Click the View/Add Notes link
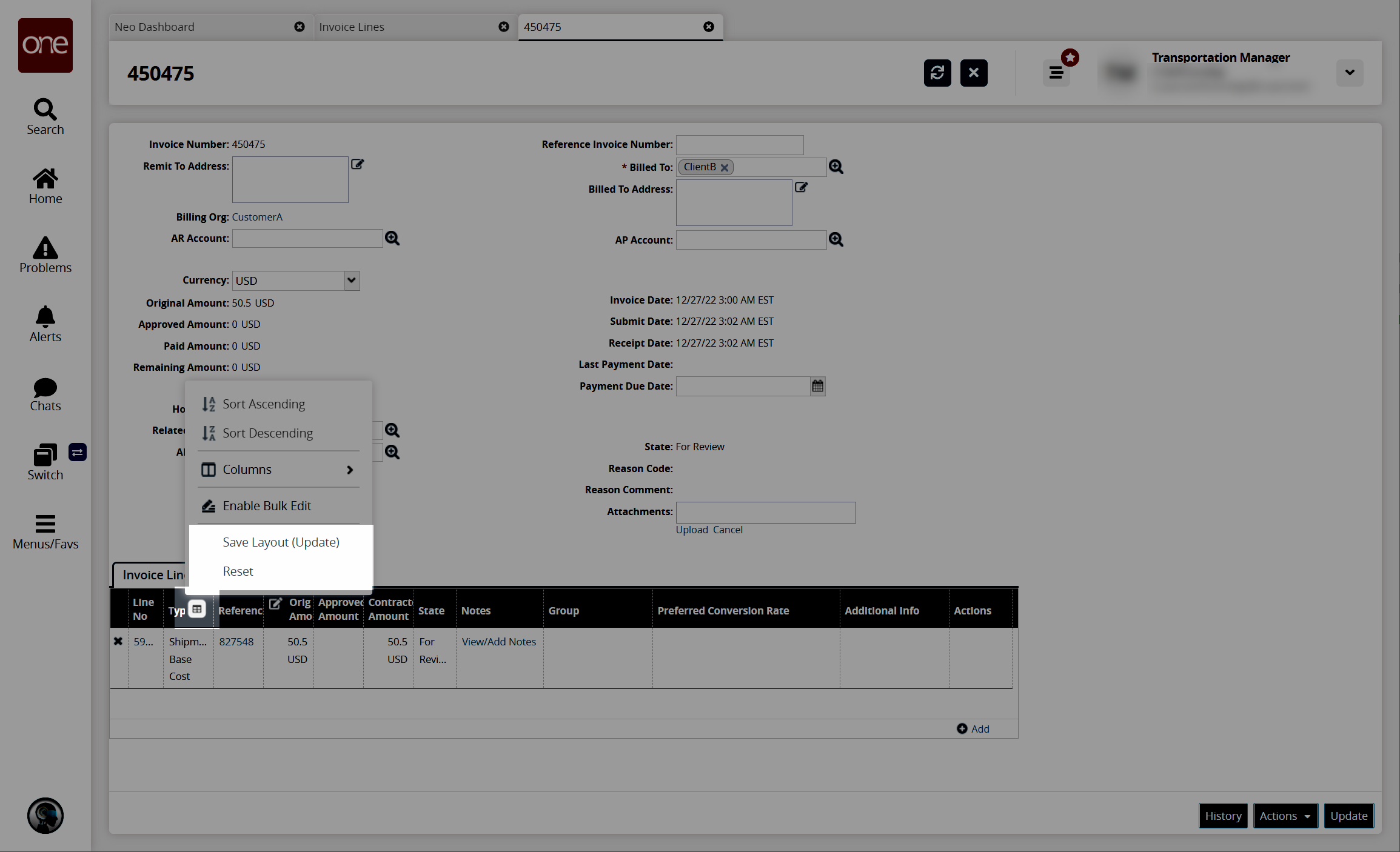This screenshot has width=1400, height=852. [x=498, y=641]
